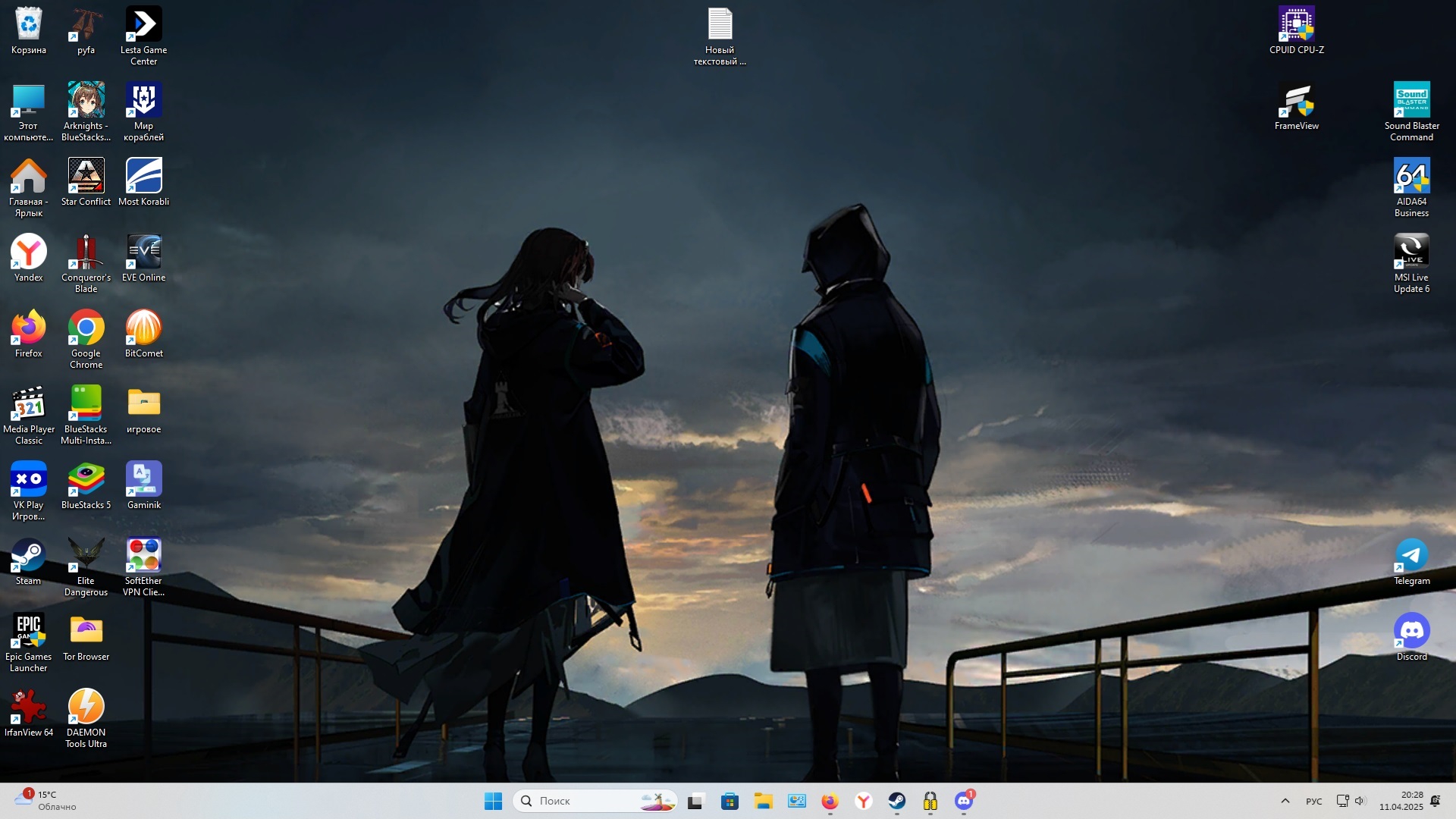Viewport: 1456px width, 819px height.
Task: Select the игровое folder
Action: click(143, 410)
